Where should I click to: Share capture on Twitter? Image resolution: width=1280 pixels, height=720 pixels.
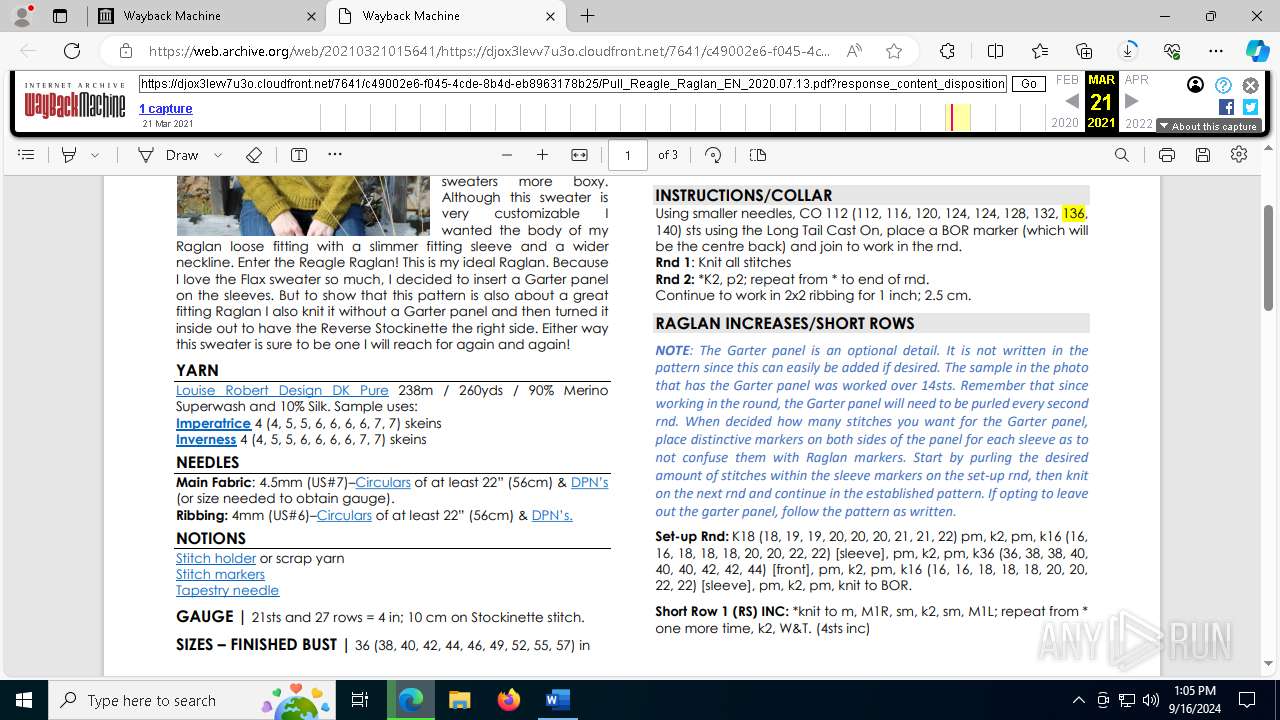coord(1250,107)
